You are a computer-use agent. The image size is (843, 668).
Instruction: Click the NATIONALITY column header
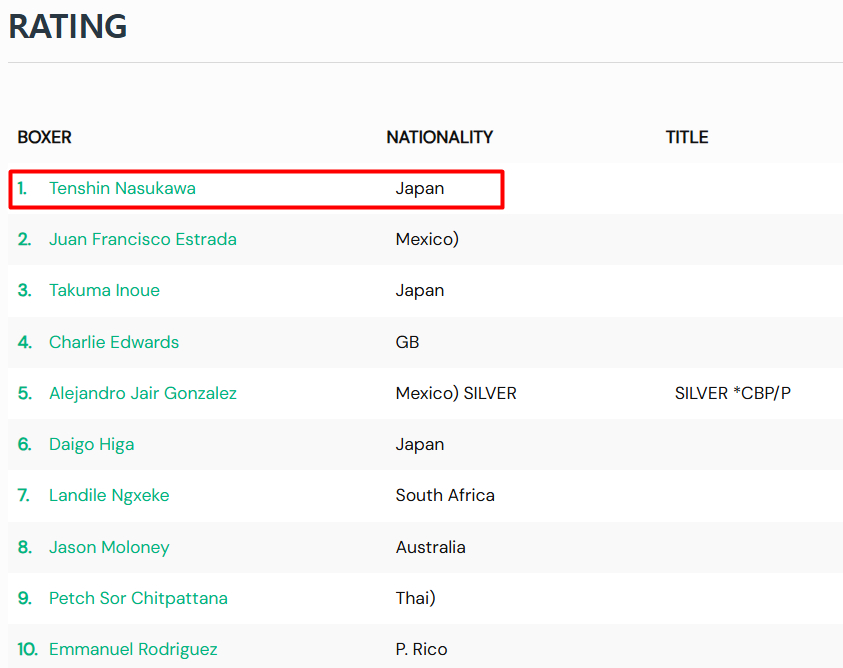click(439, 137)
